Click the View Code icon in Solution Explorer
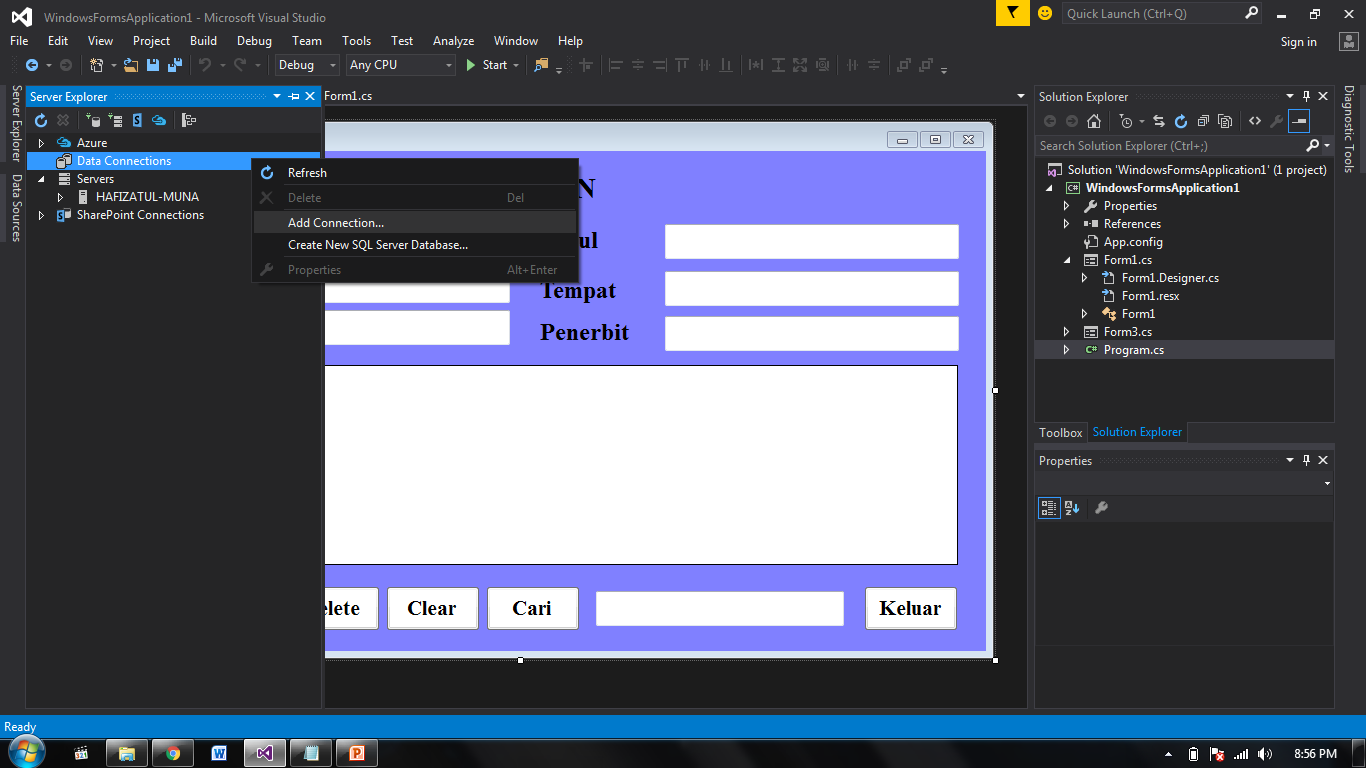The image size is (1366, 768). 1254,121
